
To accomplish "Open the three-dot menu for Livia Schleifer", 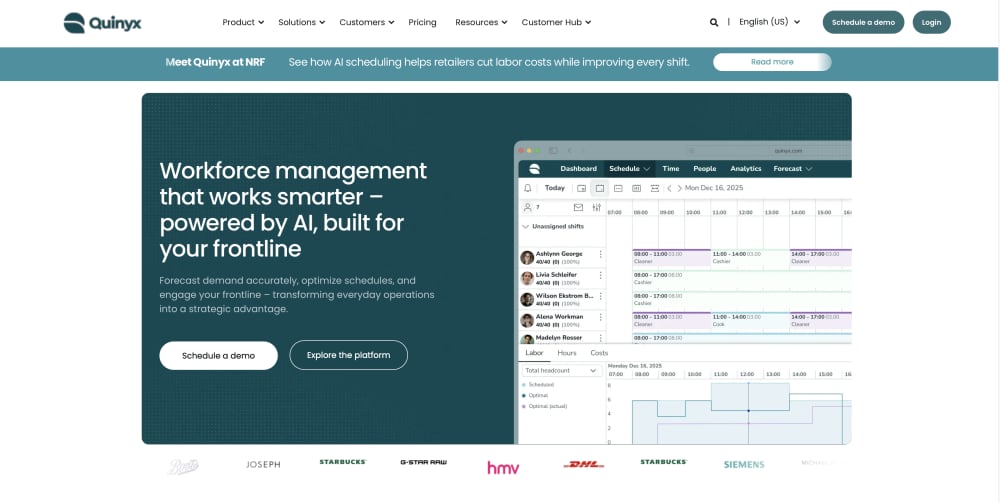I will [600, 275].
